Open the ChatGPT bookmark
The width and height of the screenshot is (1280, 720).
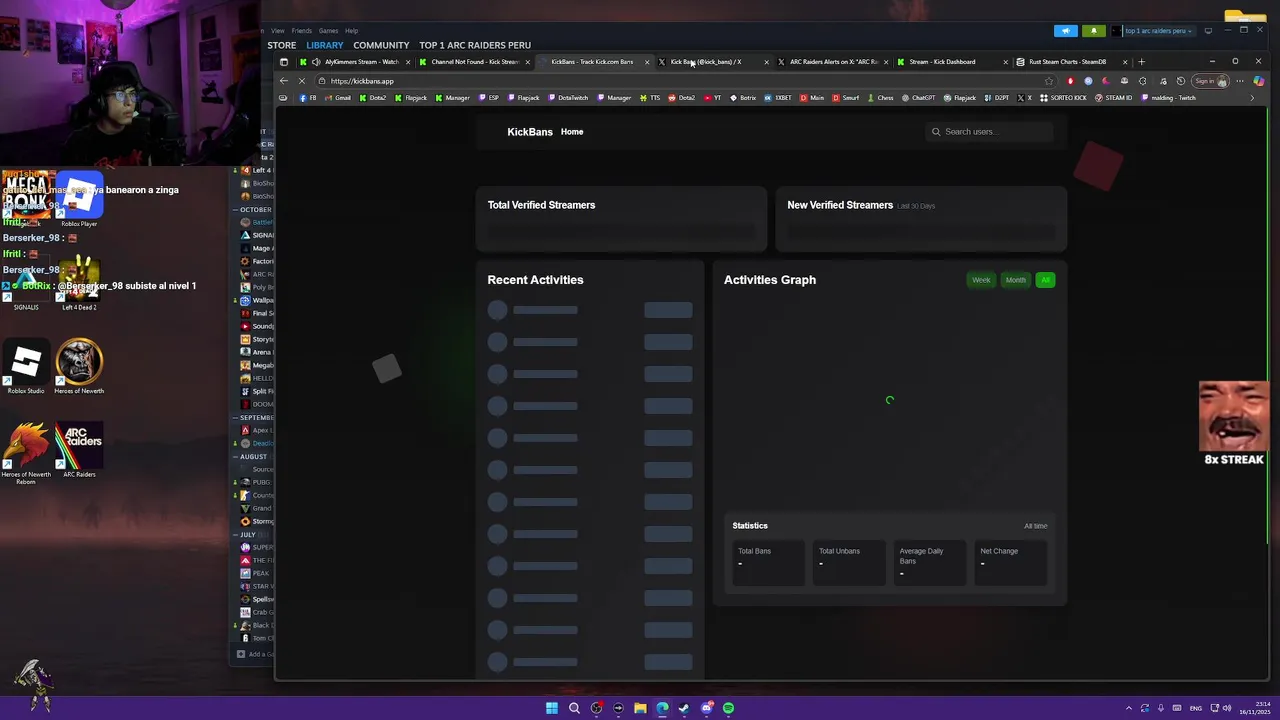click(x=918, y=98)
